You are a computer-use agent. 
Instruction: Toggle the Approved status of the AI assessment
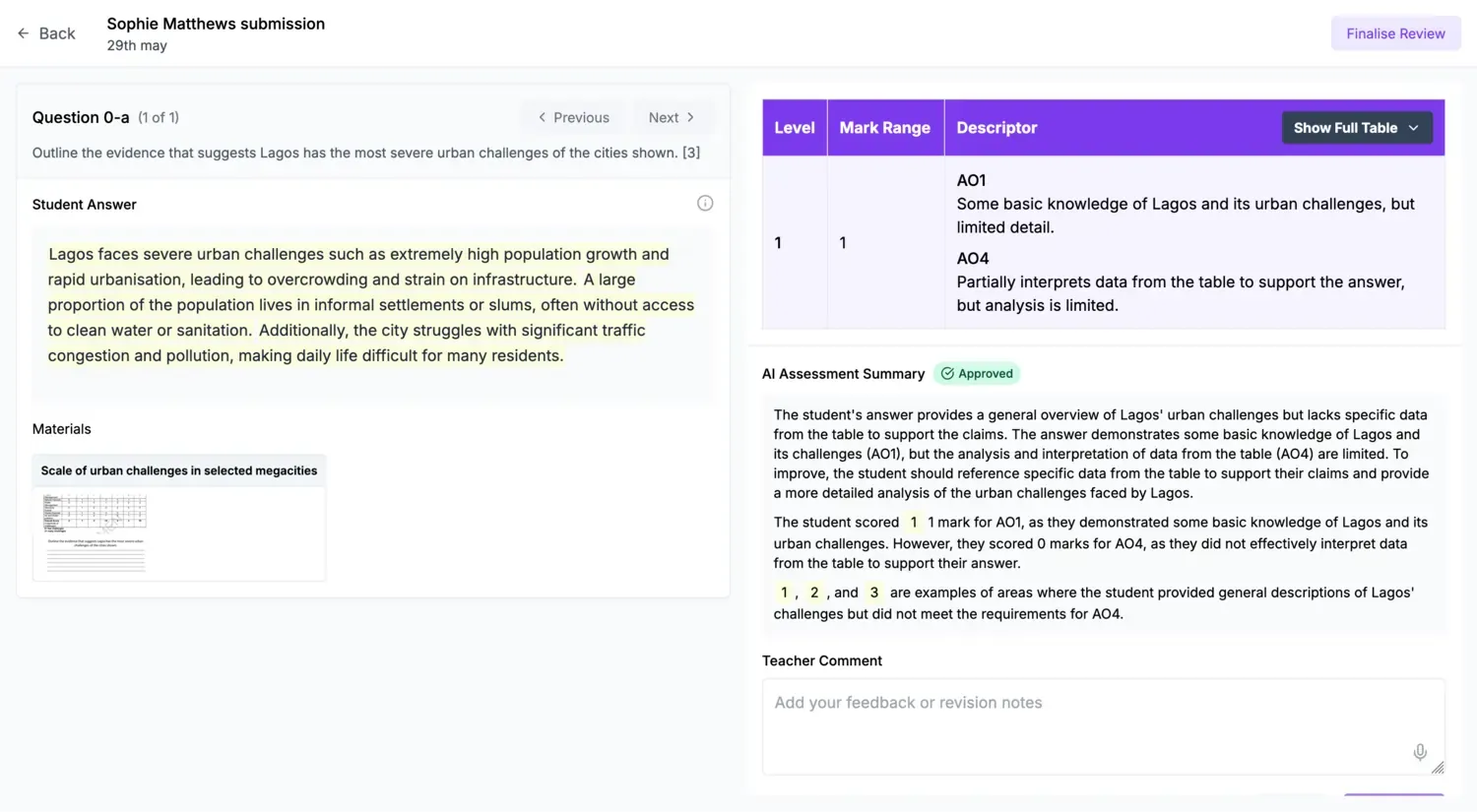(x=977, y=373)
